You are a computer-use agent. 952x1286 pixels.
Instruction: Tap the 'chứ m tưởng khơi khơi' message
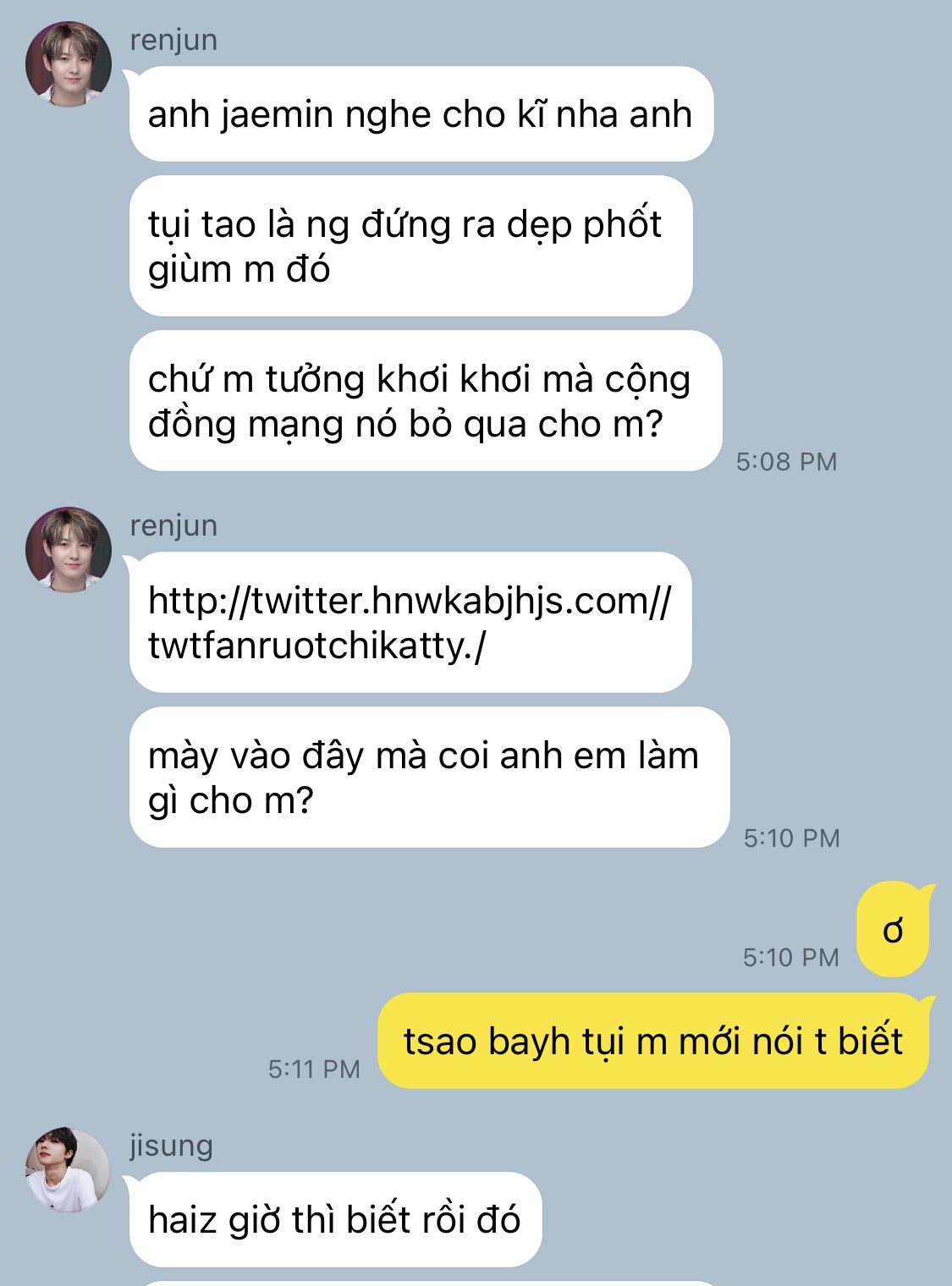coord(425,401)
